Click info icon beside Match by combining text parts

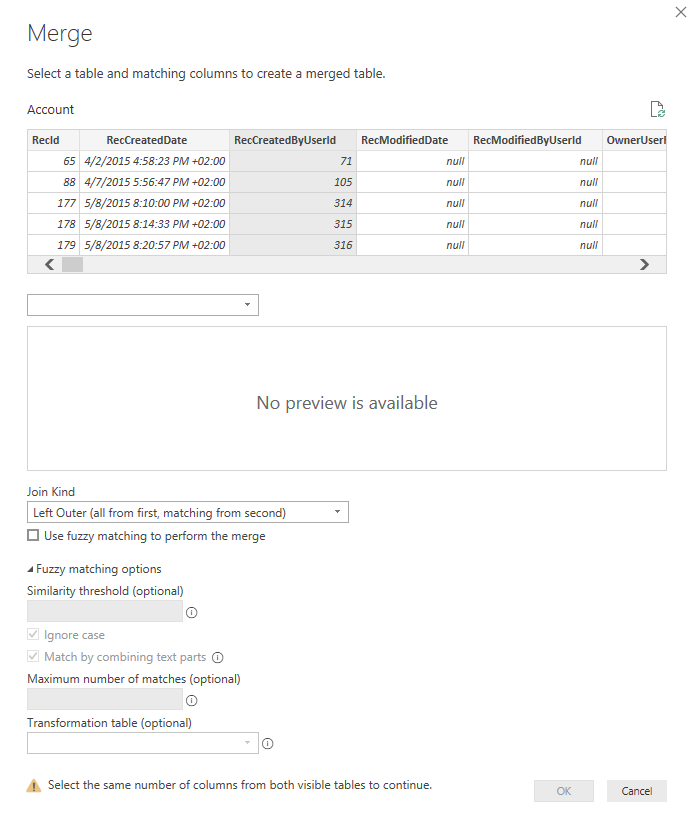click(x=218, y=658)
